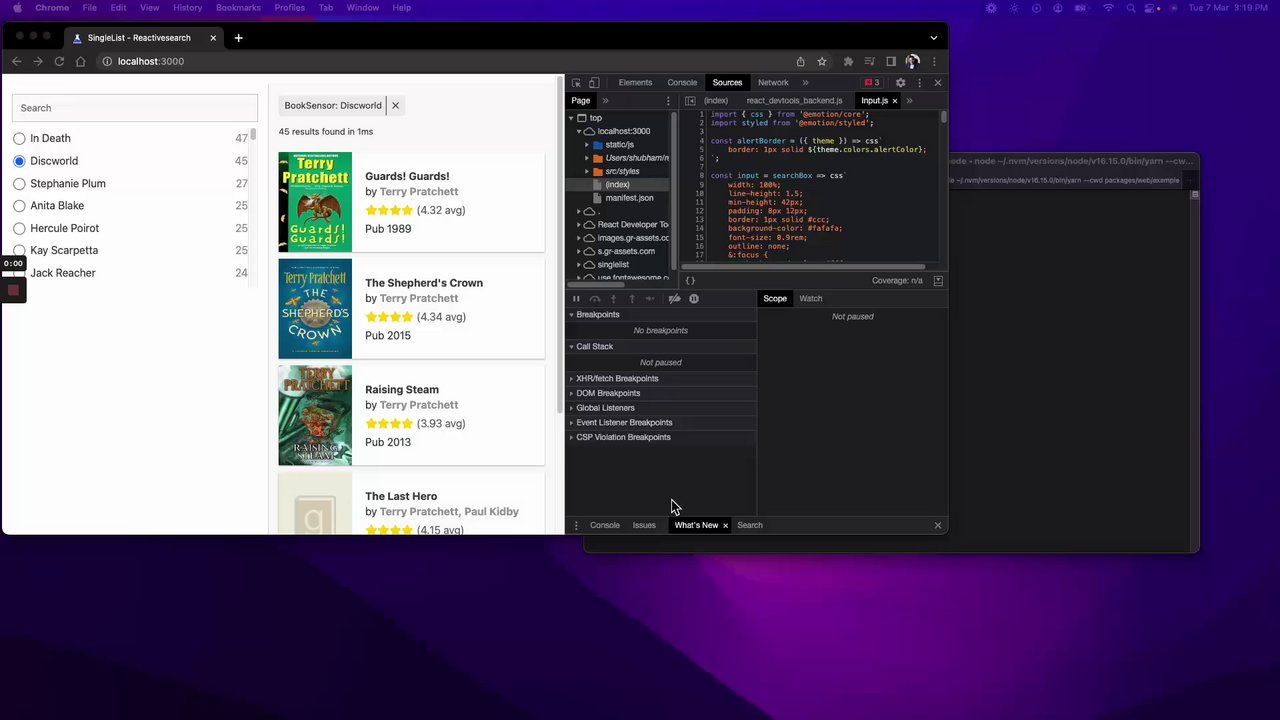Deactivate breakpoints with the slashed icon

pos(674,299)
